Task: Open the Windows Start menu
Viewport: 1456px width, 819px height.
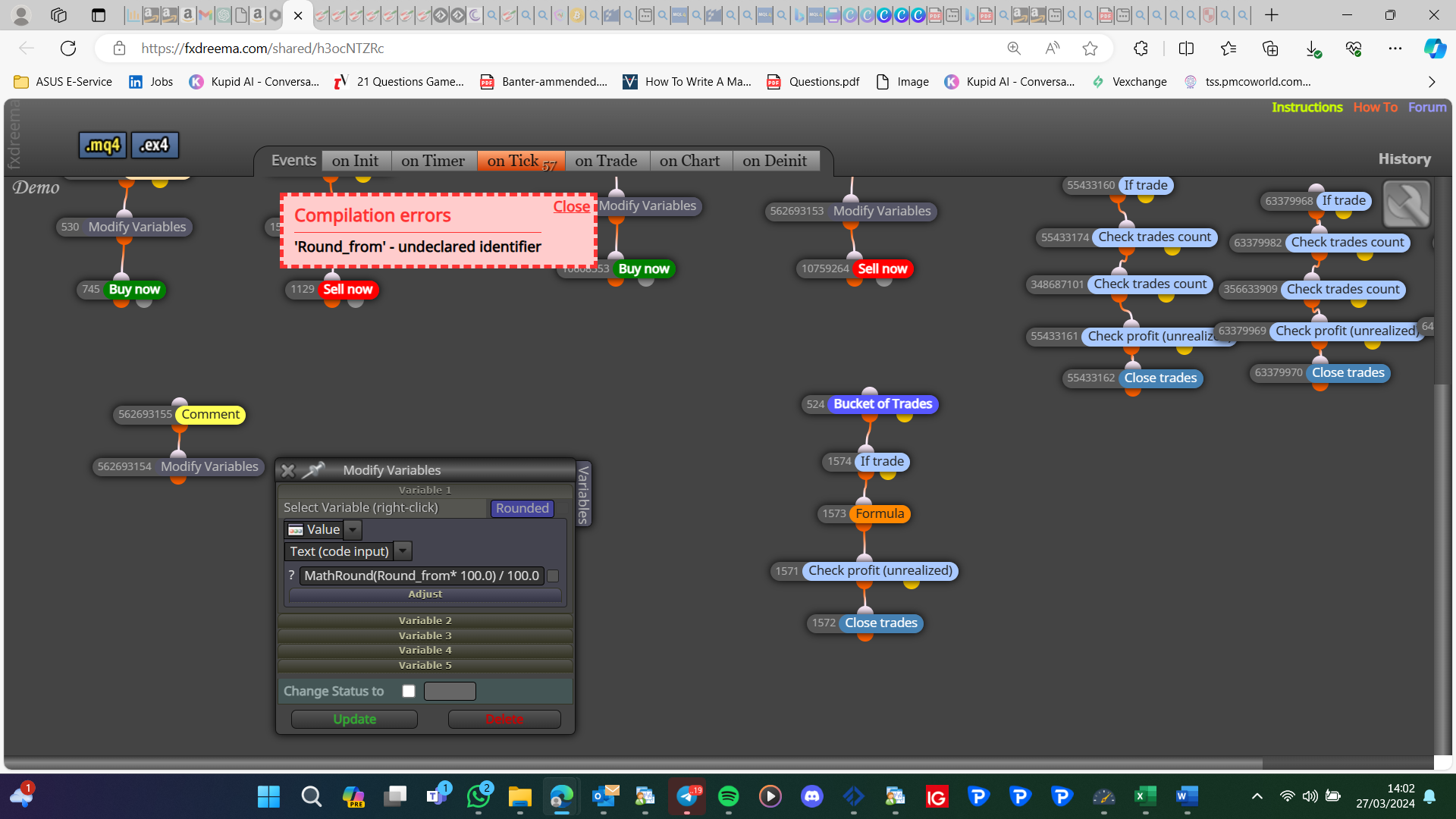Action: pos(268,796)
